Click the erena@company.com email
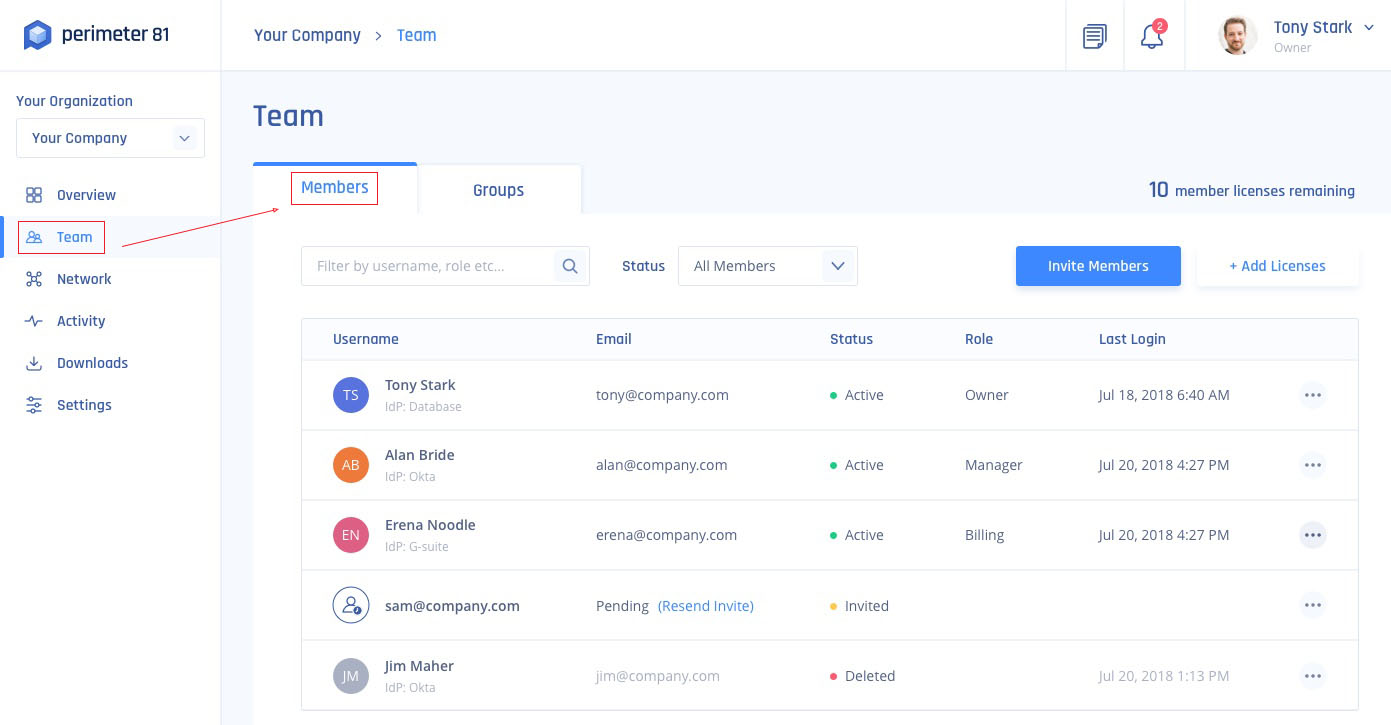This screenshot has height=725, width=1391. tap(666, 535)
